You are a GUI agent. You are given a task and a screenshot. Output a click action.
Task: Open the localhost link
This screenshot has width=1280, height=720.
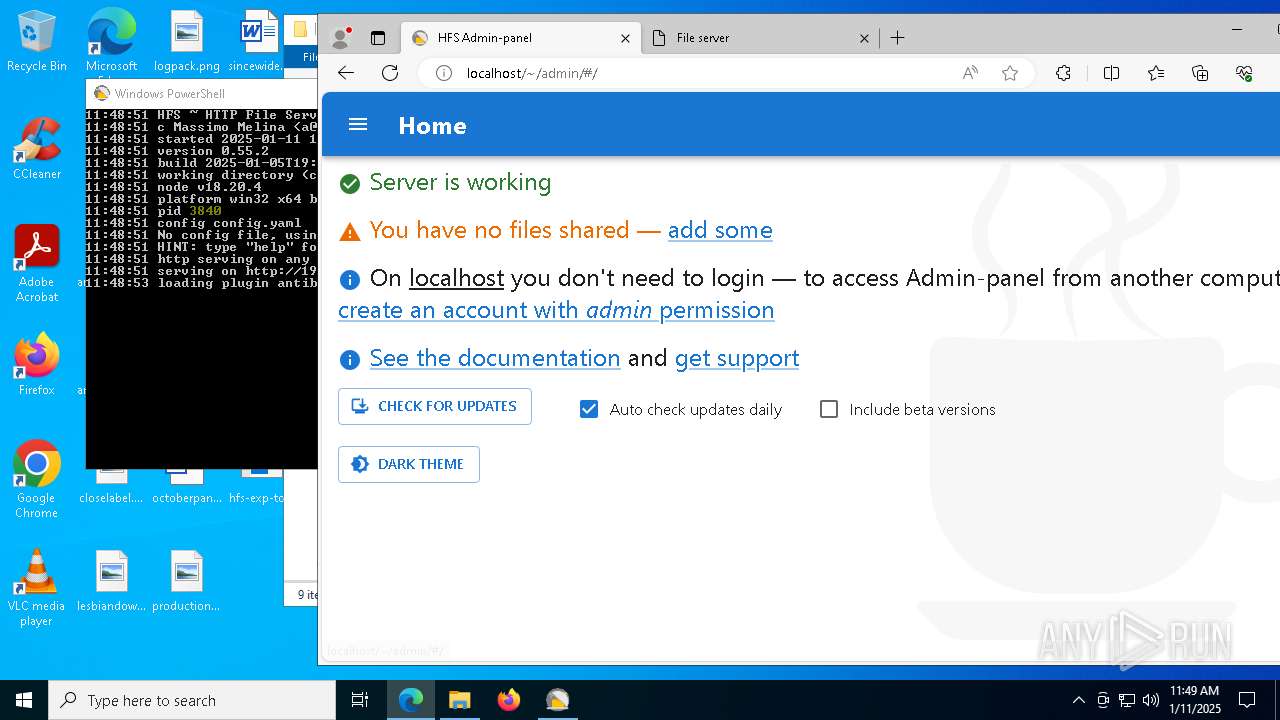point(456,278)
